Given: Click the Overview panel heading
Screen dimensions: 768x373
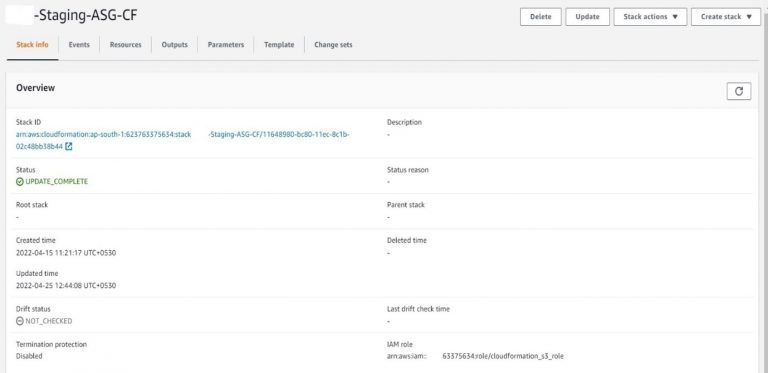Looking at the screenshot, I should [x=35, y=88].
